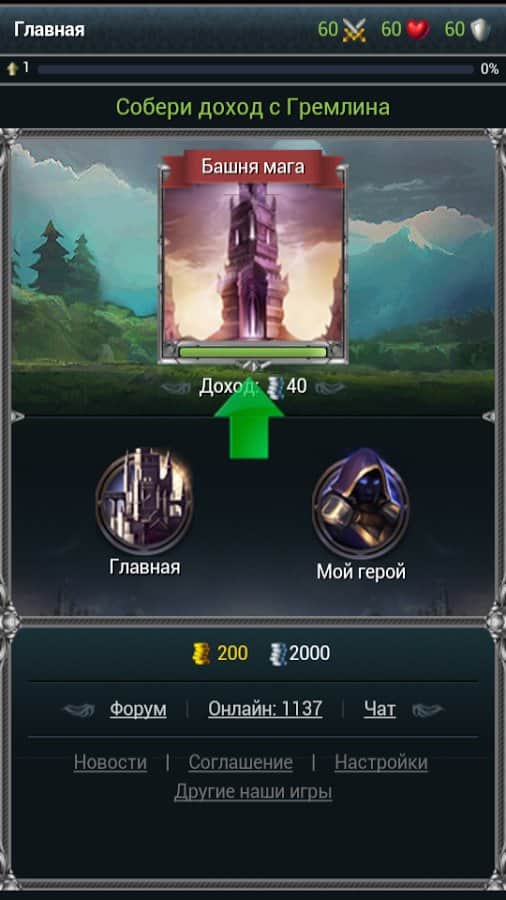Tap the crossed swords attack stat icon
Image resolution: width=506 pixels, height=900 pixels.
tap(354, 29)
